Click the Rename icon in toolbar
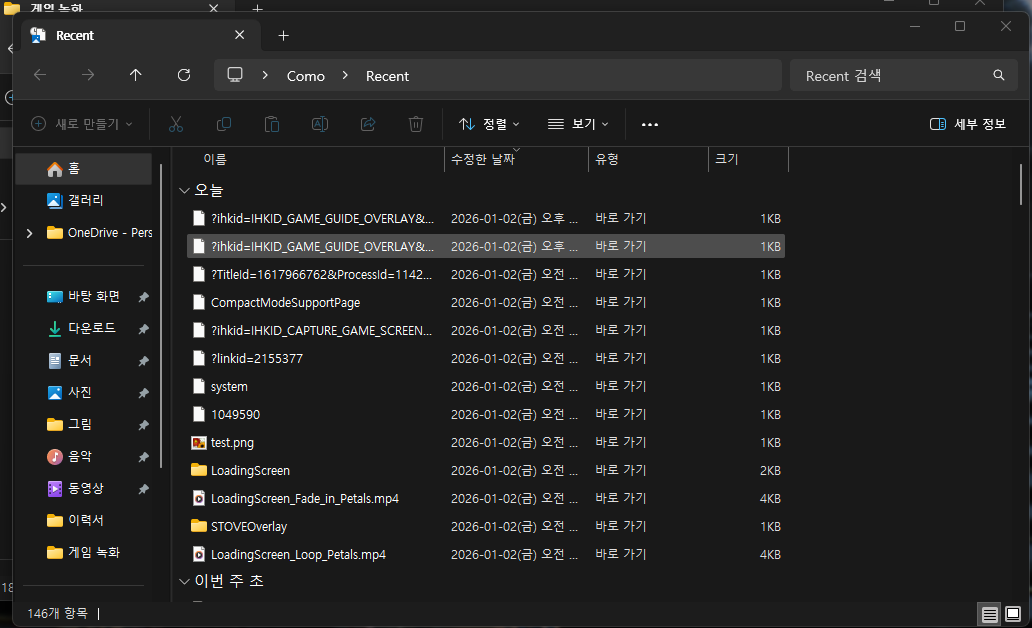The height and width of the screenshot is (628, 1032). point(320,124)
